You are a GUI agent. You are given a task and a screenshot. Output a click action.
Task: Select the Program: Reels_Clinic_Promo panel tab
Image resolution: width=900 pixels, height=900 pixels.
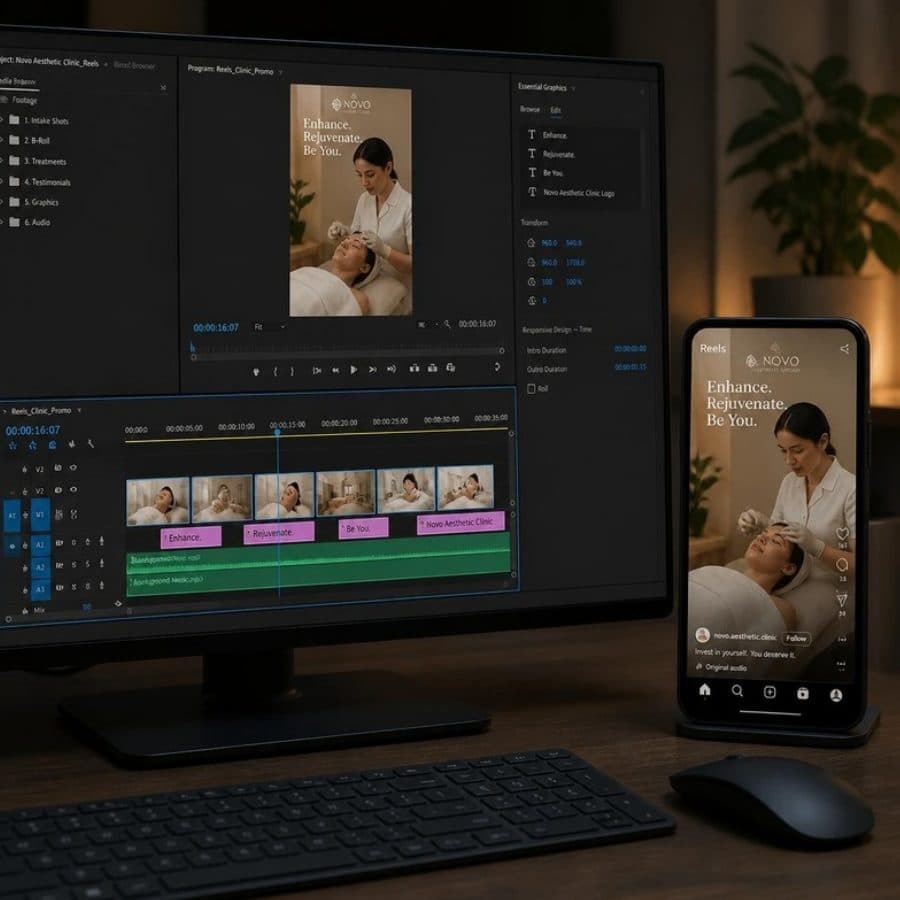(x=230, y=70)
